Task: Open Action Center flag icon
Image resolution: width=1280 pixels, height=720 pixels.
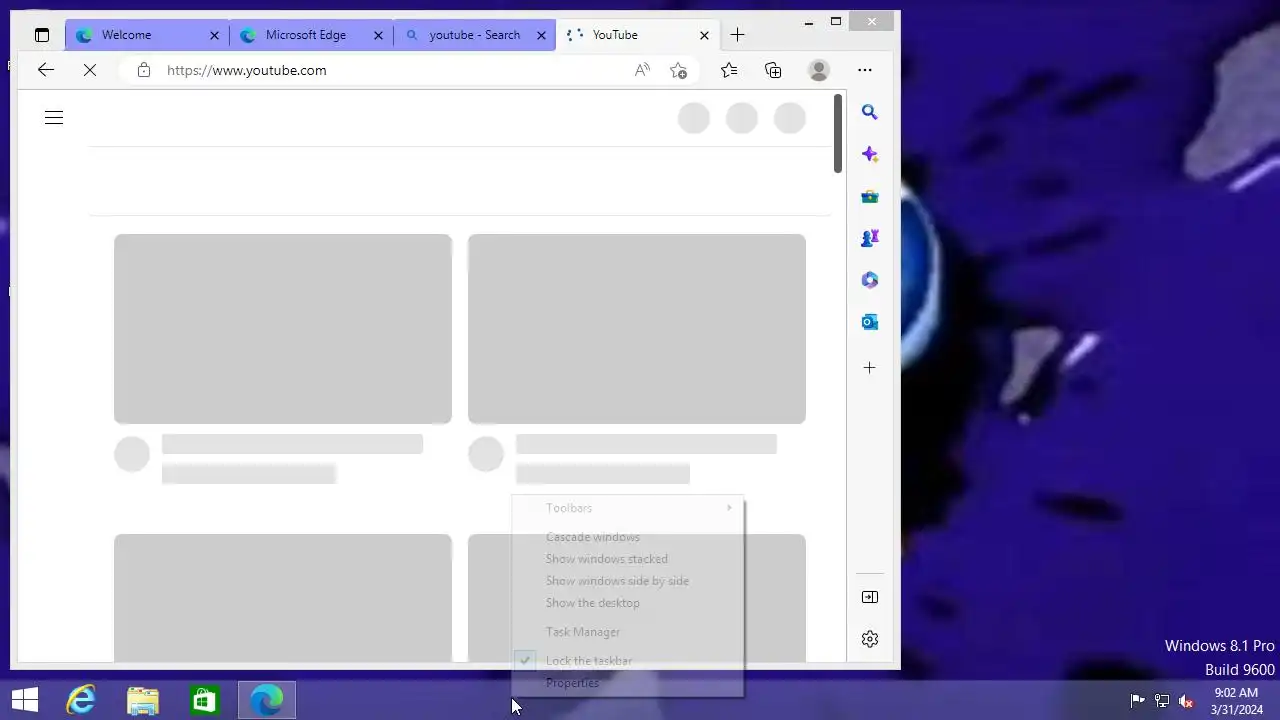Action: (x=1137, y=701)
